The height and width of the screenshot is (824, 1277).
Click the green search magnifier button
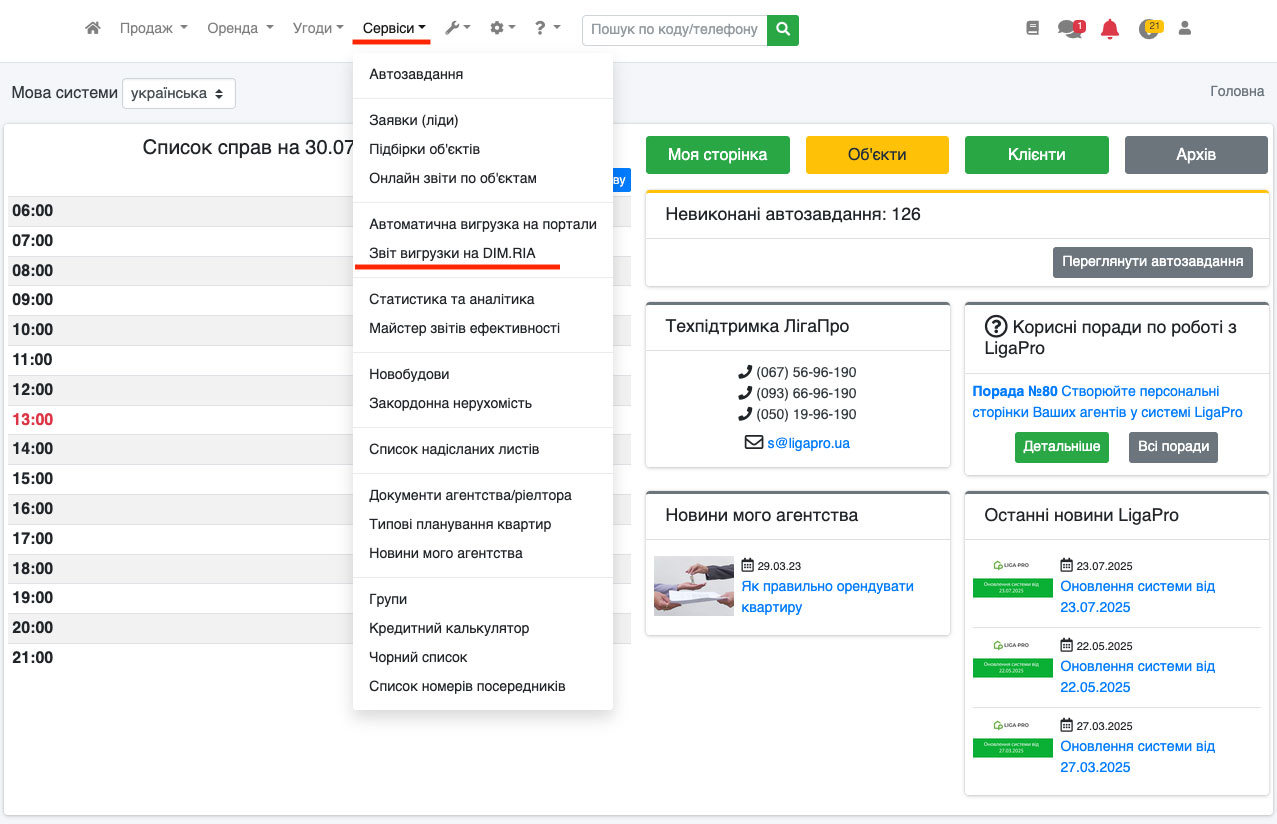coord(783,30)
